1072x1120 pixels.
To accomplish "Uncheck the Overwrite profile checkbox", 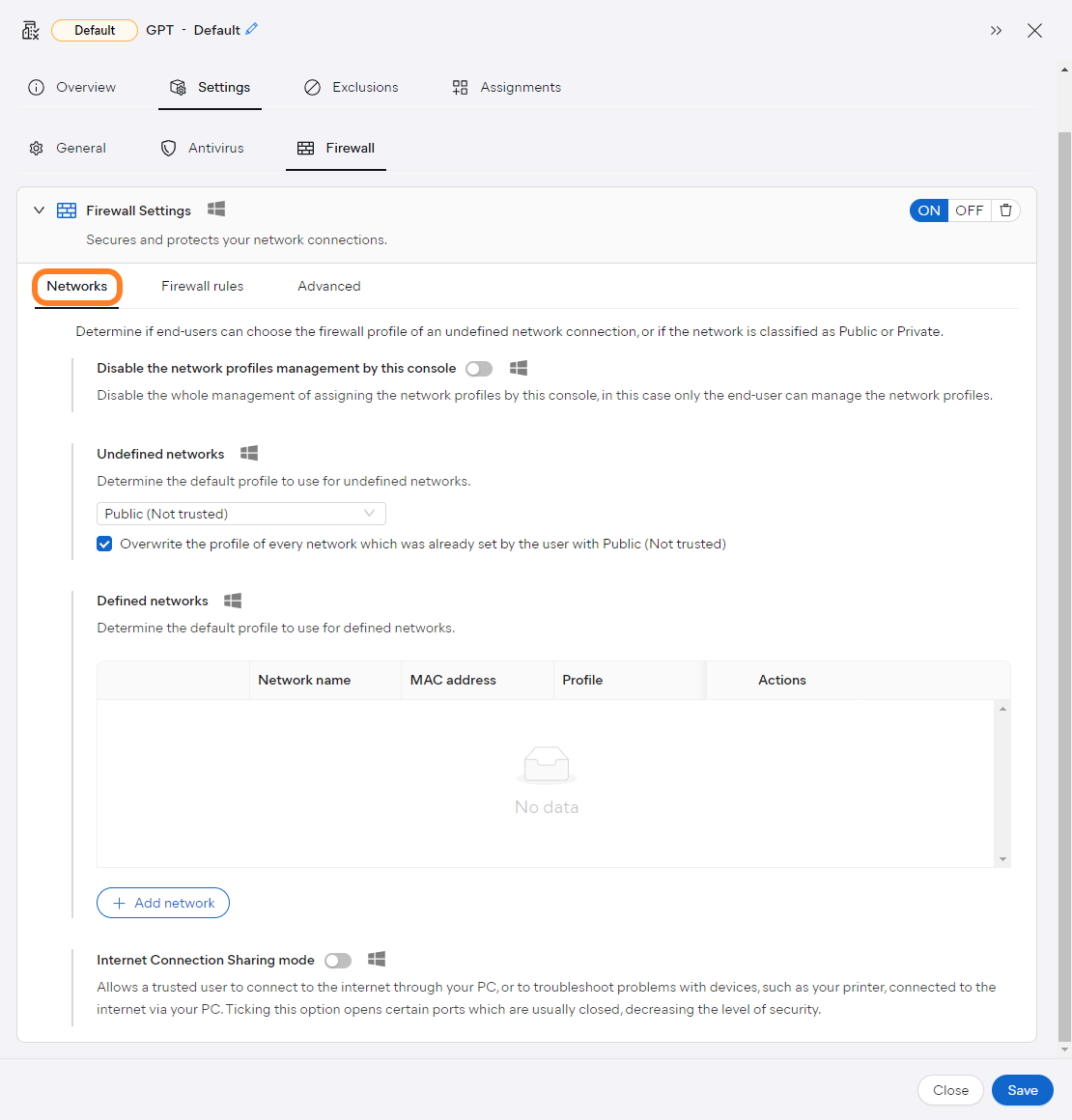I will tap(103, 544).
